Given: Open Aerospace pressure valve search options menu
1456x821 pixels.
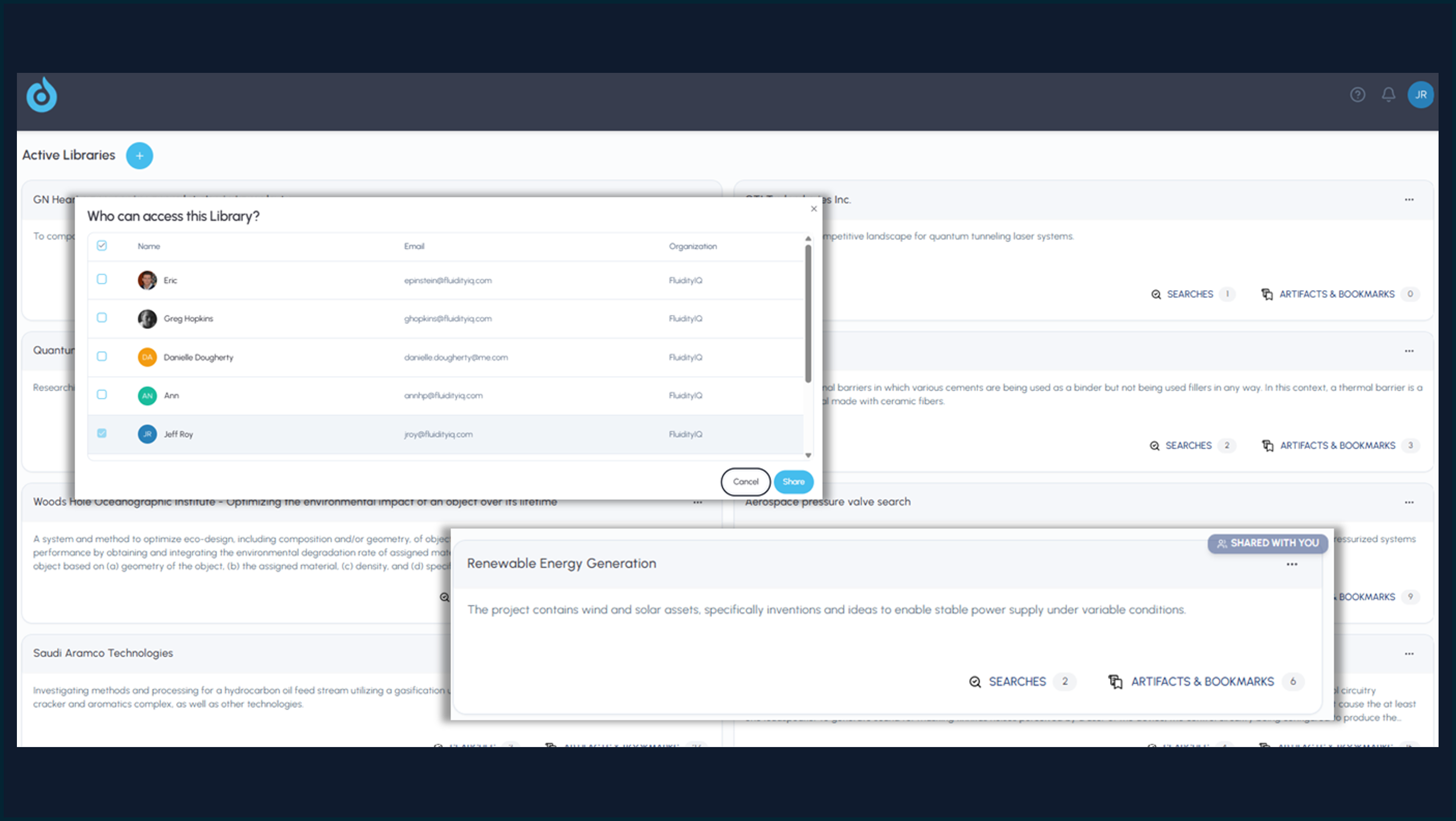Looking at the screenshot, I should click(1409, 502).
